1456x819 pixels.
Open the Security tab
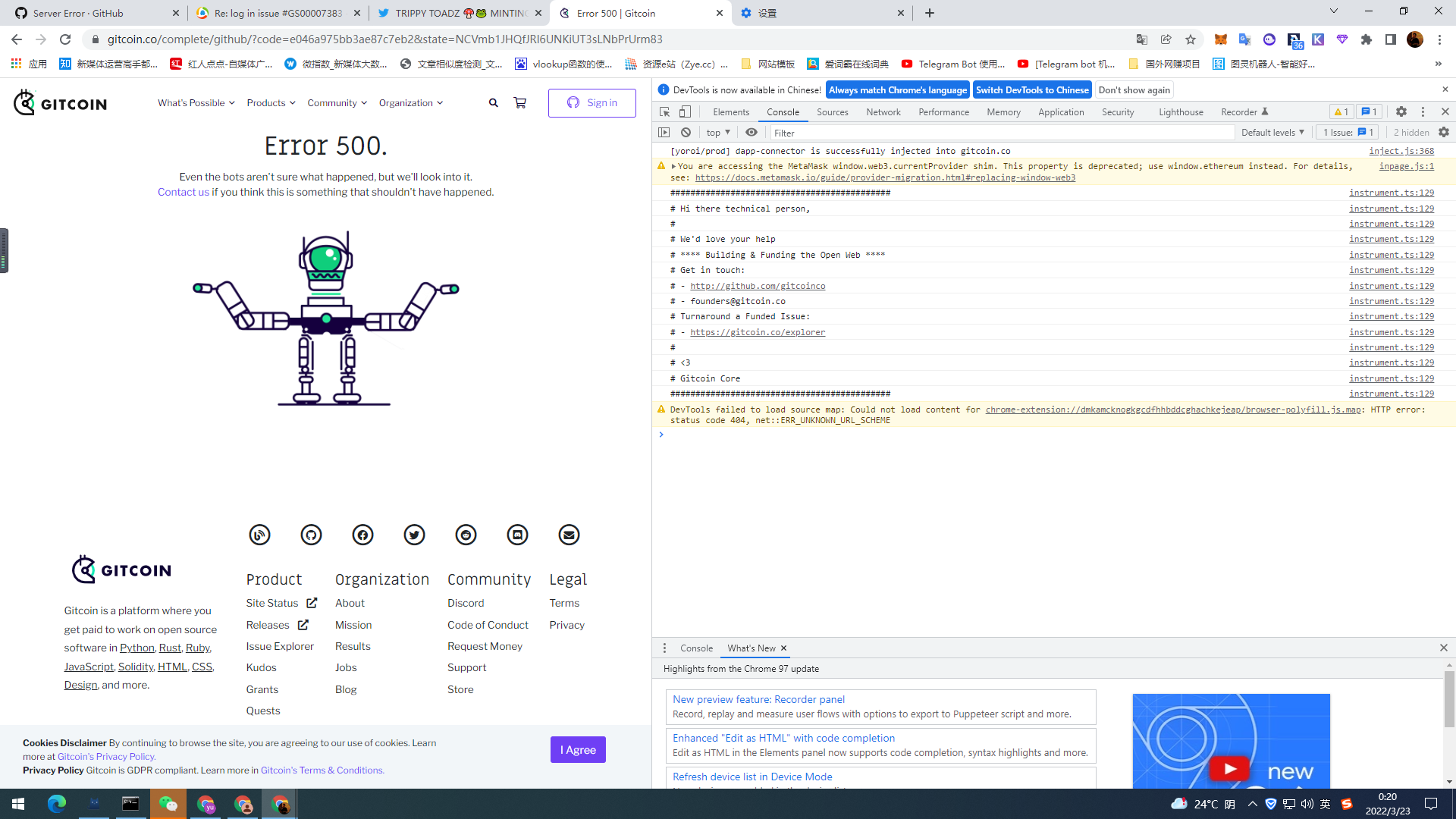(1119, 112)
